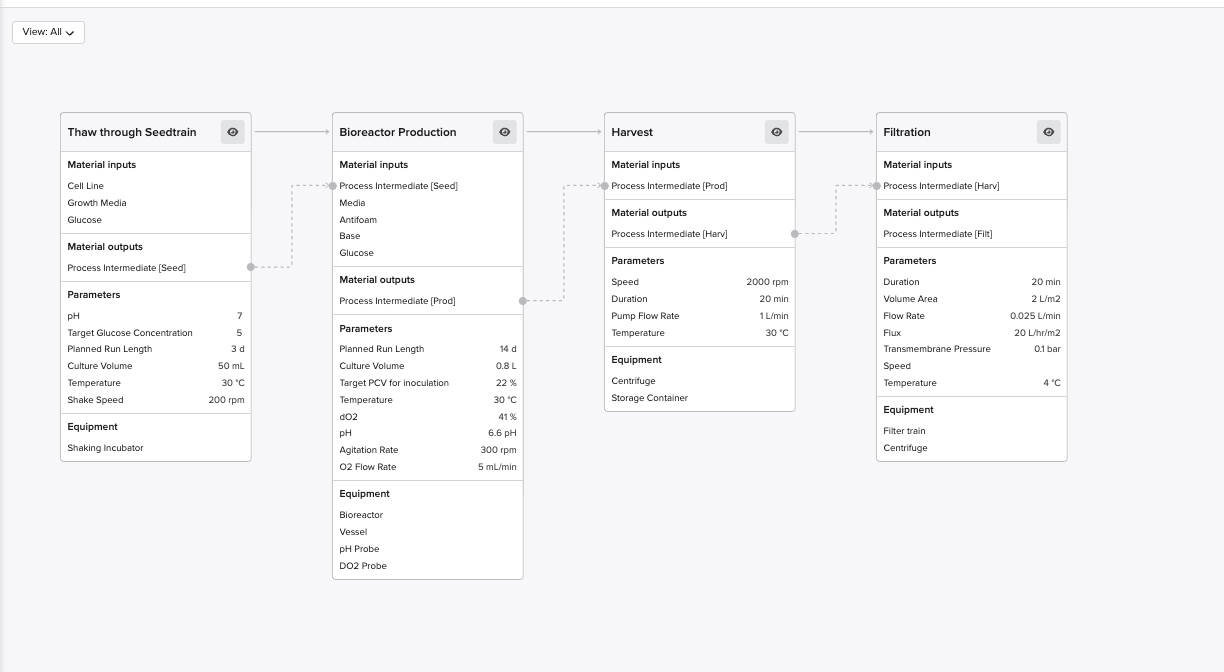Click the eye icon on Bioreactor Production card
Screen dimensions: 1224x672
tap(504, 131)
